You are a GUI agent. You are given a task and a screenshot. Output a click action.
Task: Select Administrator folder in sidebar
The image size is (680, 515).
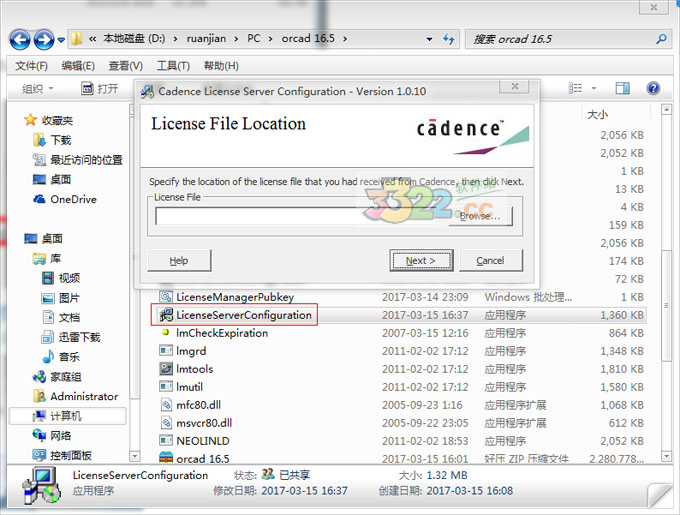75,396
